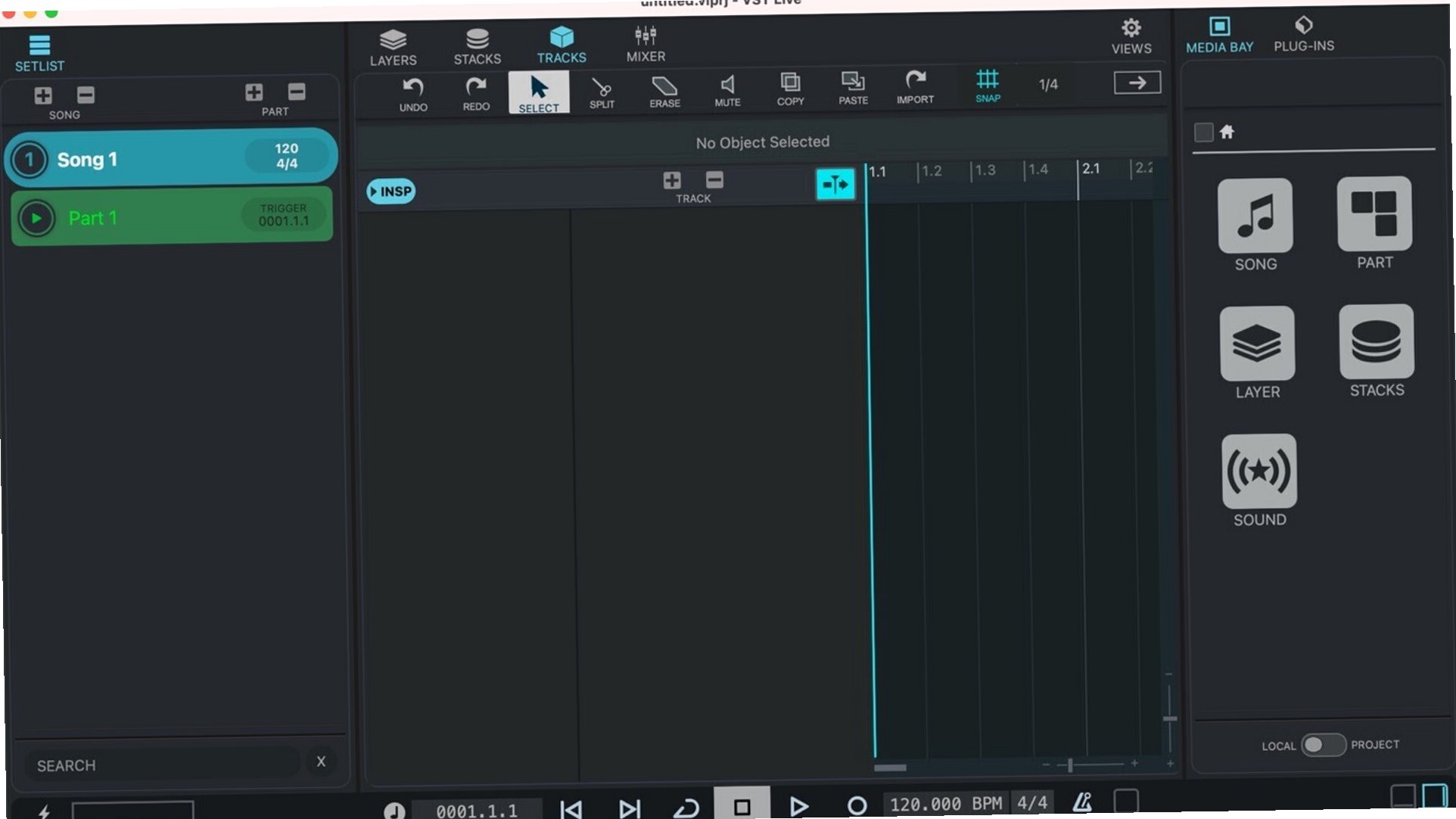Switch to the Tracks view
This screenshot has height=819, width=1456.
click(x=562, y=45)
